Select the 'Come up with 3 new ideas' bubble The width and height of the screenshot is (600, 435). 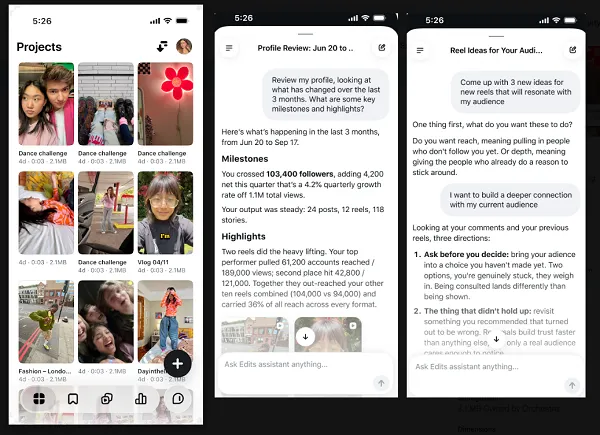(x=515, y=92)
